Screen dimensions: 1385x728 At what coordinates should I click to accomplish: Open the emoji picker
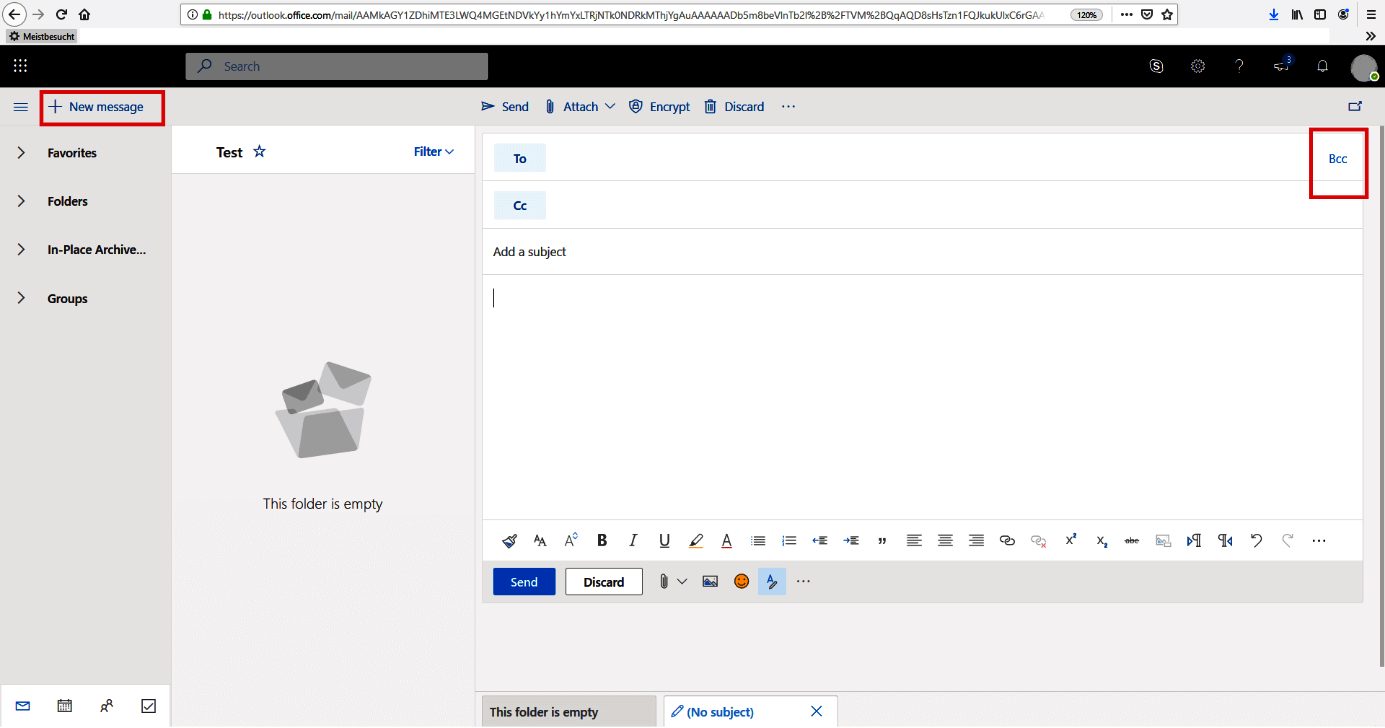click(x=741, y=581)
